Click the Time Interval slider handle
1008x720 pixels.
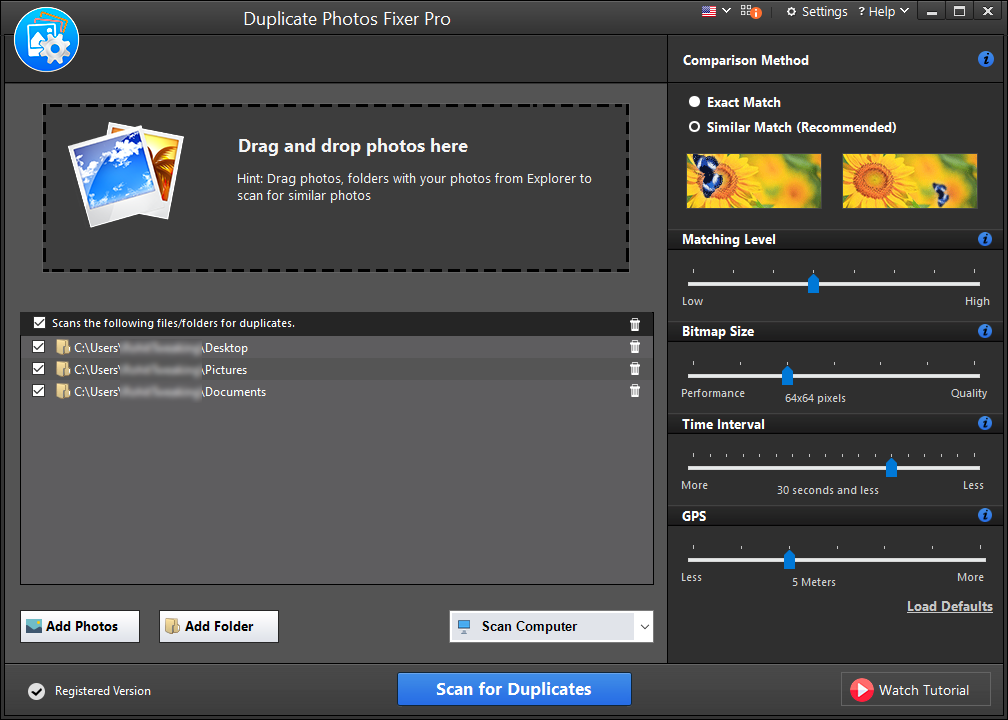pos(891,467)
